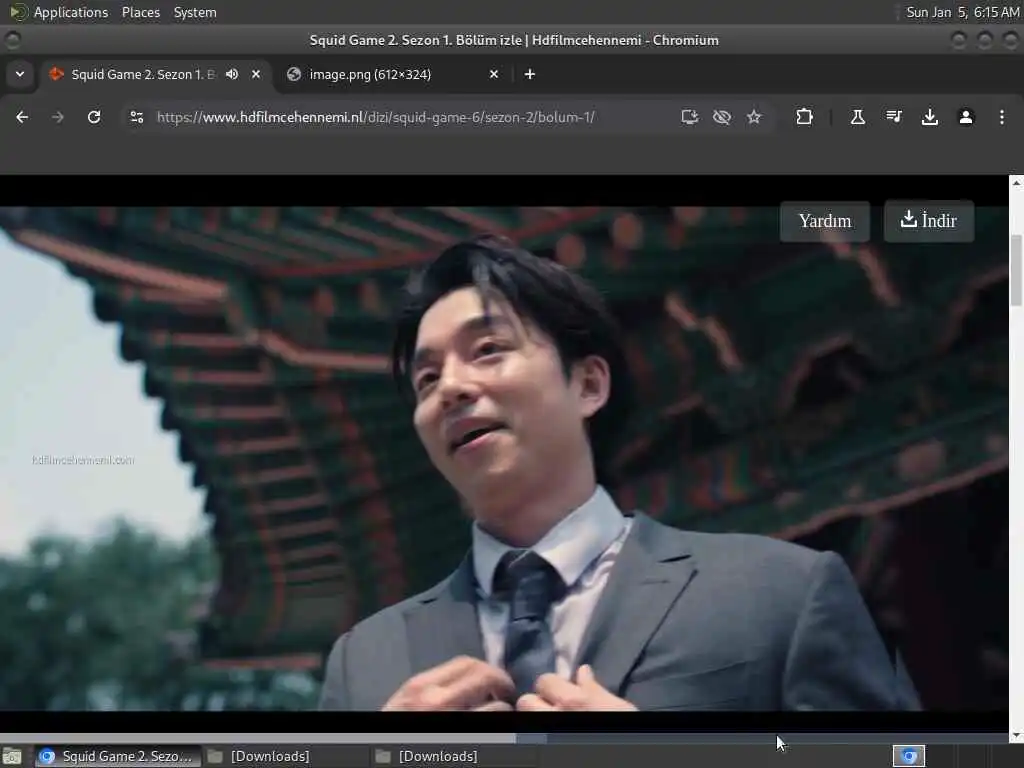Click the scrollbar up arrow
The height and width of the screenshot is (768, 1024).
[x=1016, y=184]
